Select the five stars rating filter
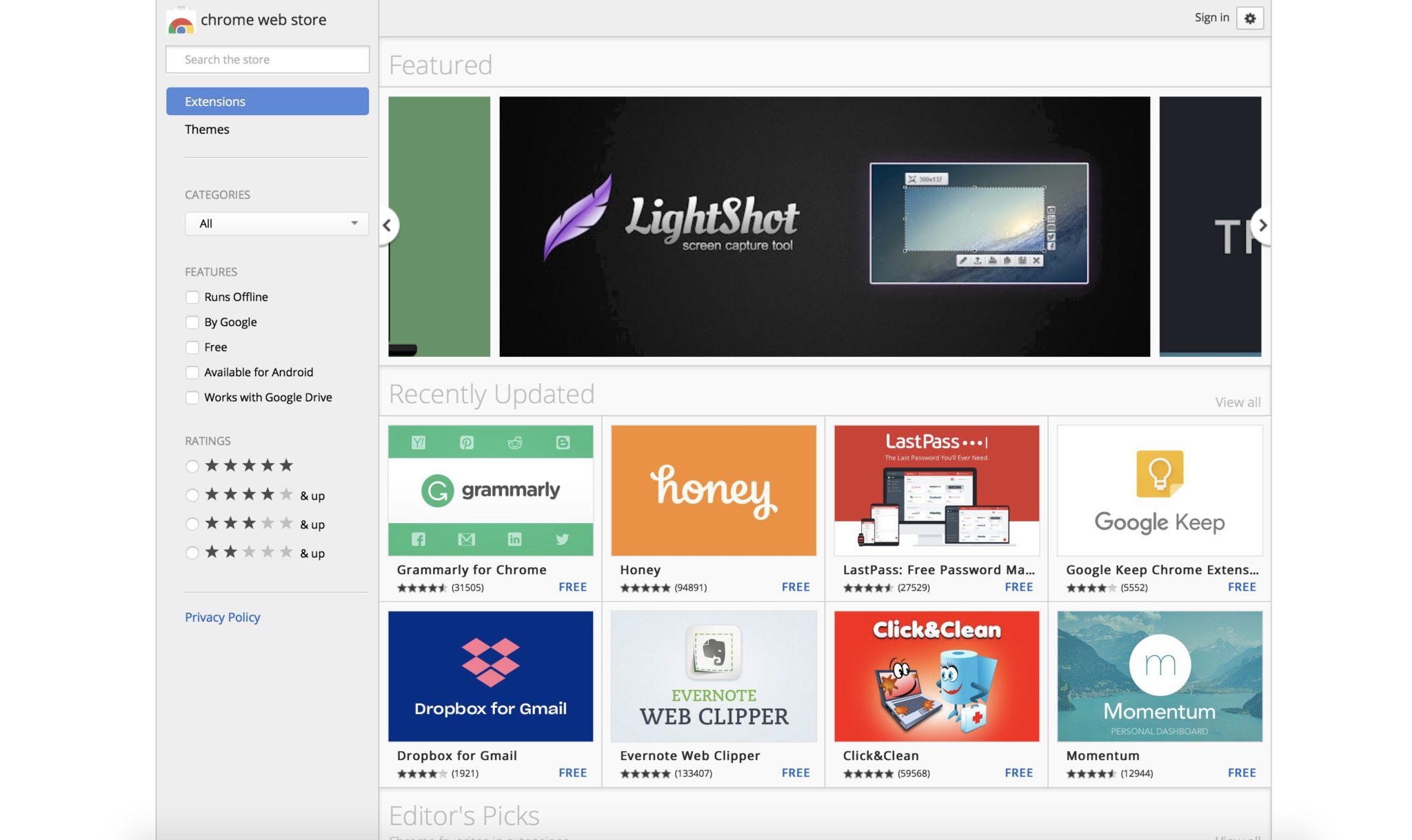 [192, 467]
